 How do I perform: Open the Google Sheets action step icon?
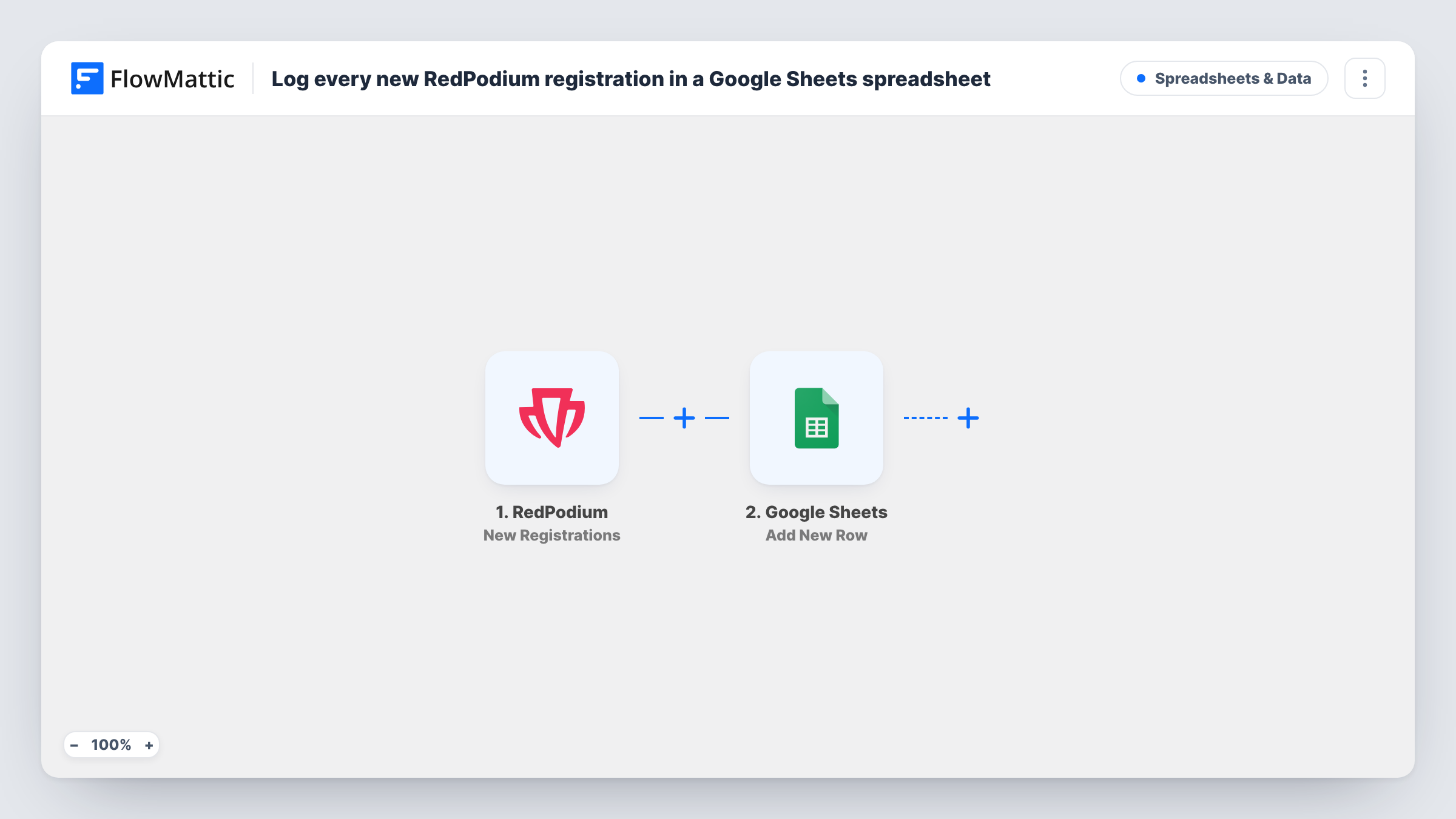click(816, 417)
